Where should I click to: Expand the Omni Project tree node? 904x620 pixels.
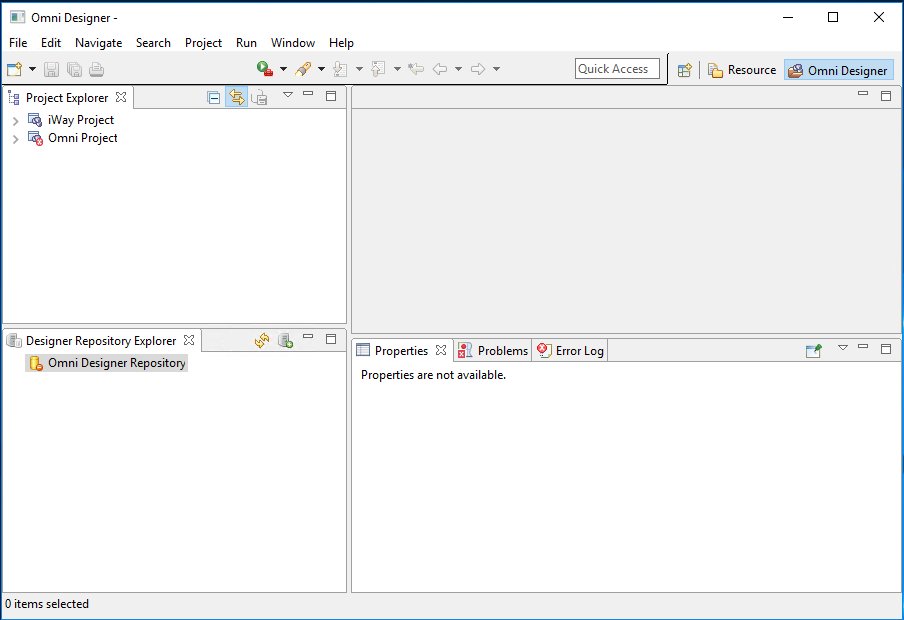[16, 138]
